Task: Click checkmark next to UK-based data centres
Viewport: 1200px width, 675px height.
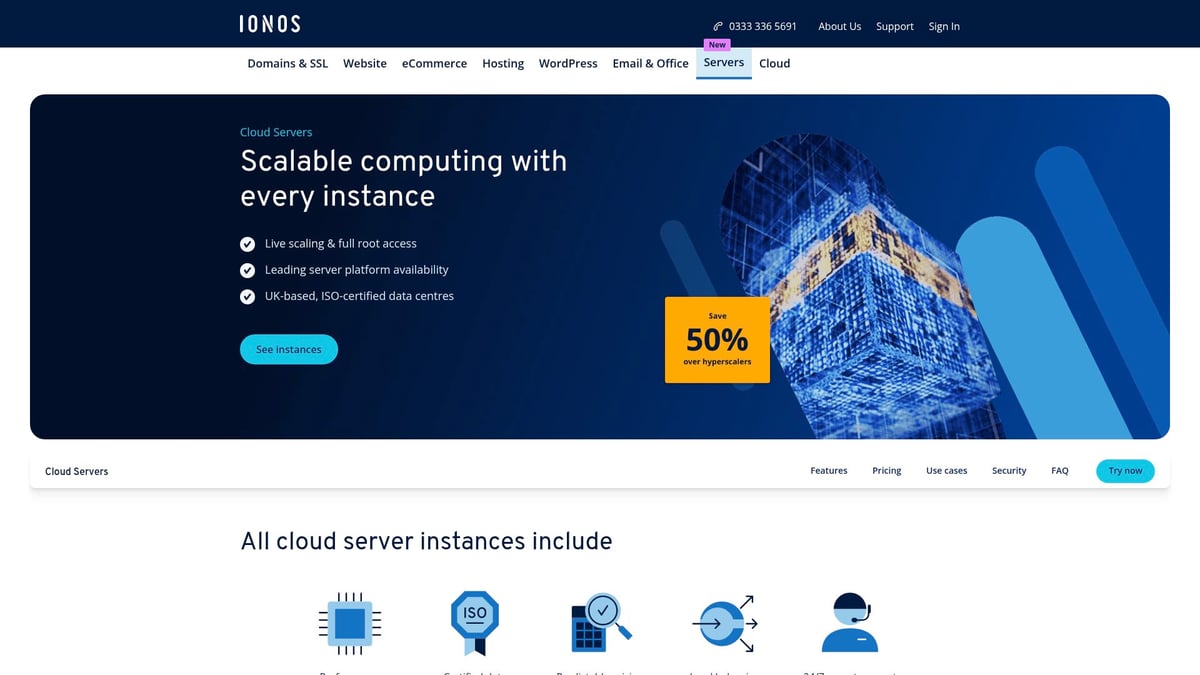Action: point(248,297)
